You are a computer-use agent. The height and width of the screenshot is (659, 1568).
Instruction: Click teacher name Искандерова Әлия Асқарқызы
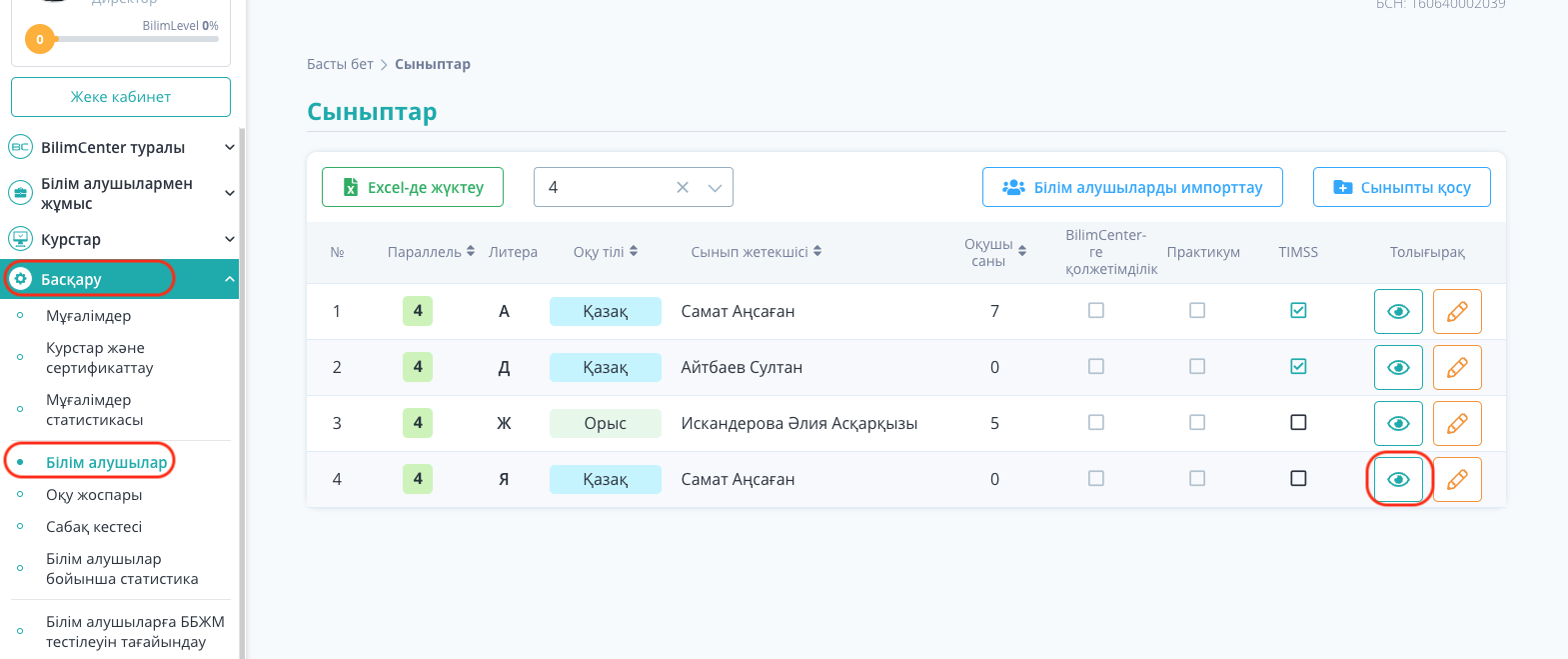pyautogui.click(x=799, y=423)
